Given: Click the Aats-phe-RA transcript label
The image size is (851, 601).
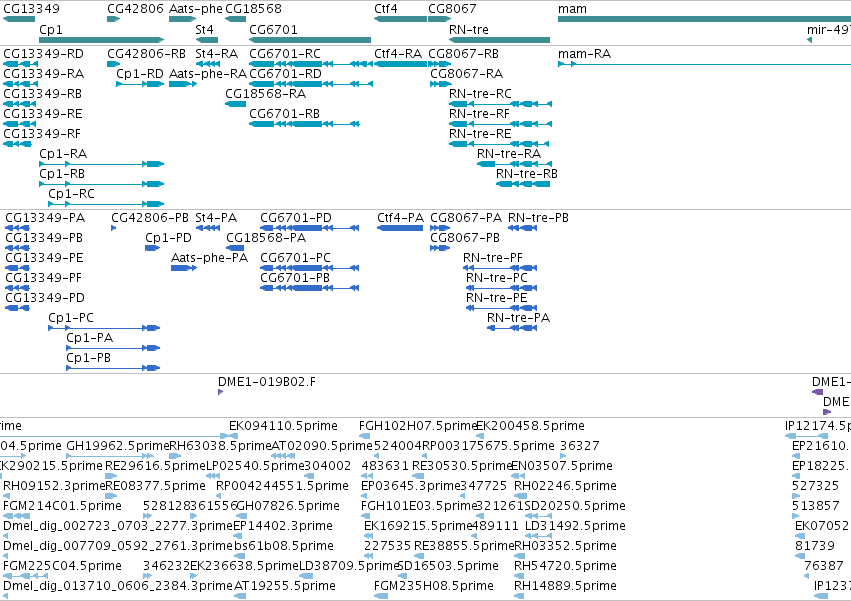Looking at the screenshot, I should tap(208, 73).
